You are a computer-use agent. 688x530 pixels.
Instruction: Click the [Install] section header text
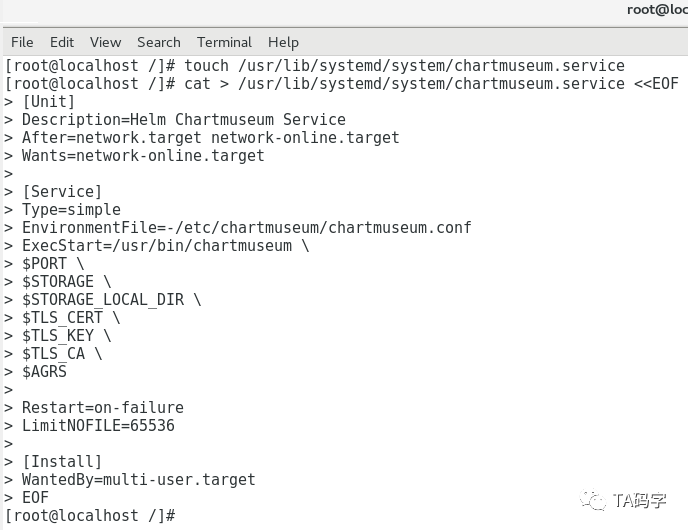62,462
